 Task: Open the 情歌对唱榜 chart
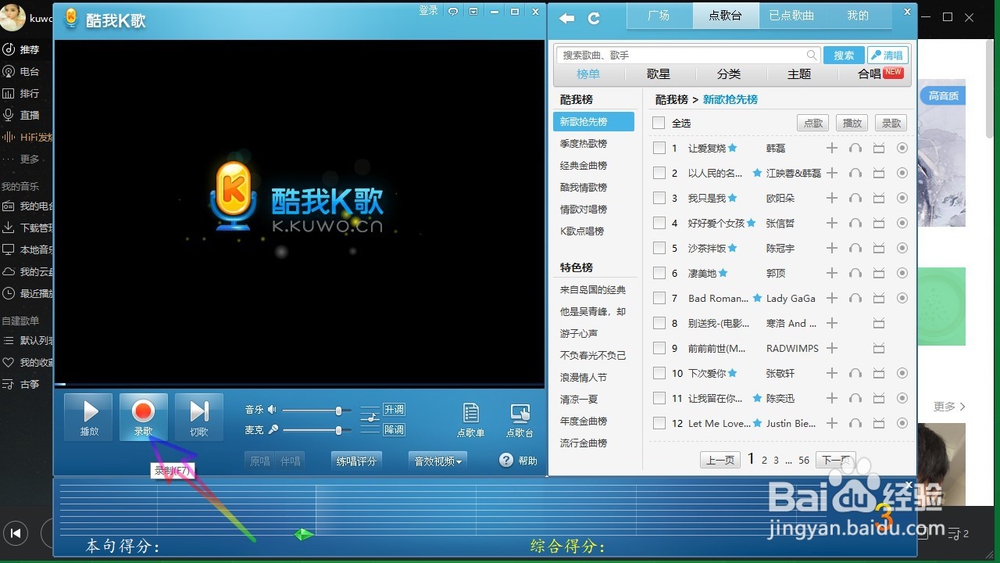[584, 209]
